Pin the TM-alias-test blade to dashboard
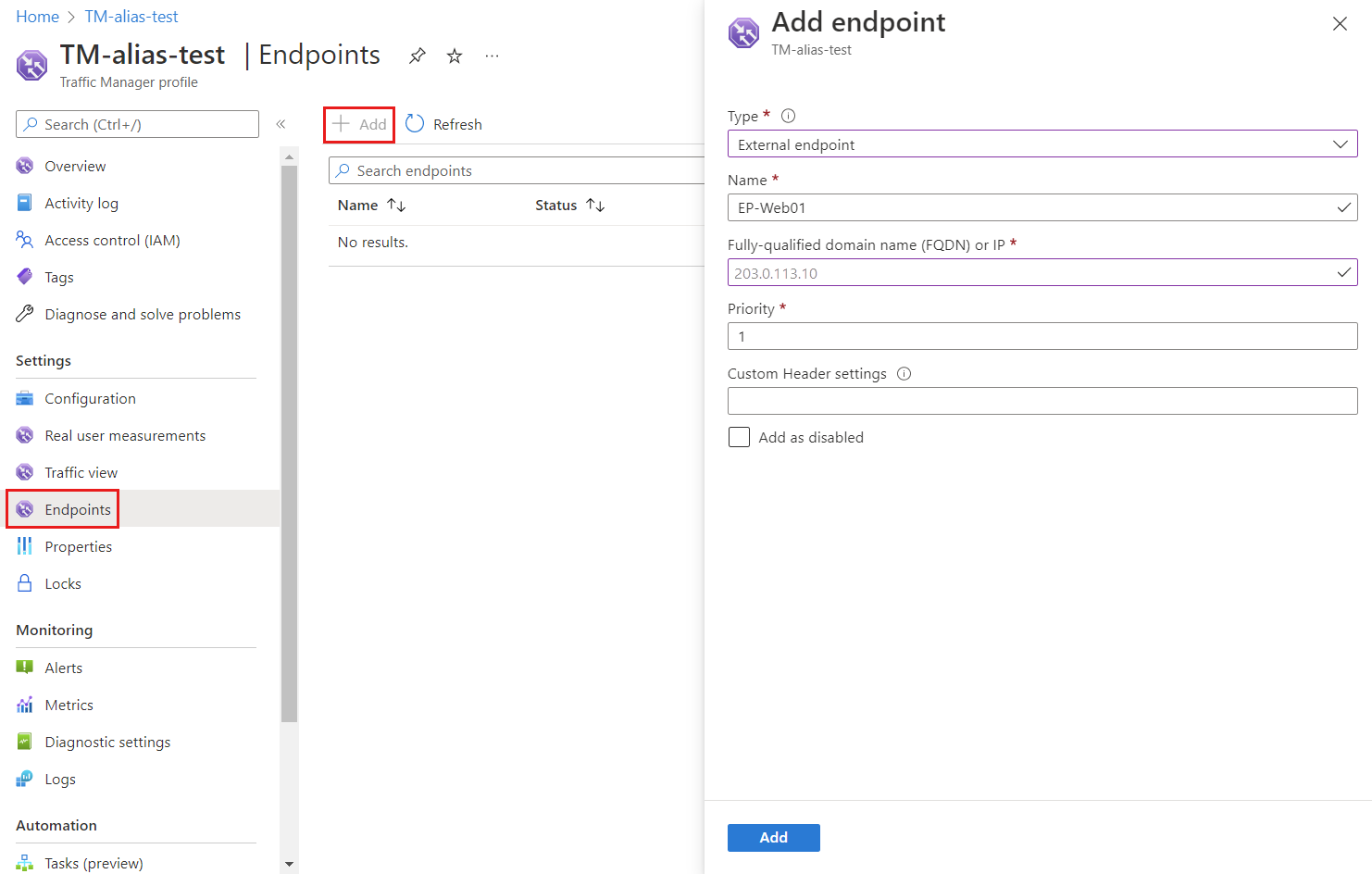Image resolution: width=1372 pixels, height=874 pixels. (x=418, y=56)
